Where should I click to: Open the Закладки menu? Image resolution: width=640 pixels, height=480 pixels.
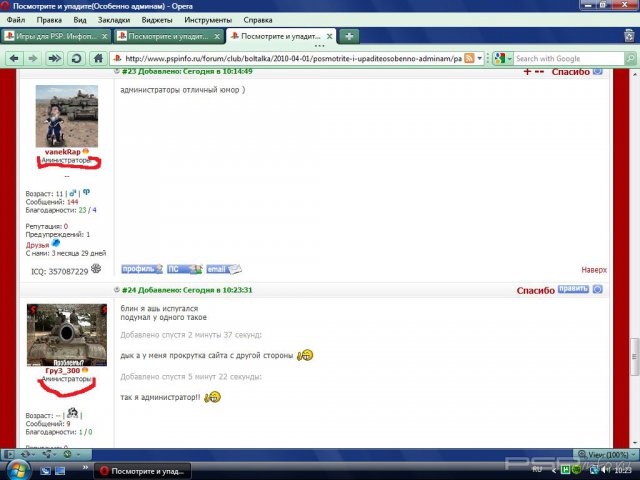pyautogui.click(x=113, y=19)
